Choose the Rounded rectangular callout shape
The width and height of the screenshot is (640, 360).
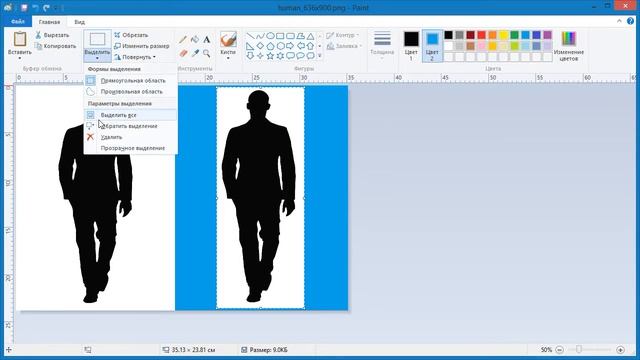tap(290, 56)
